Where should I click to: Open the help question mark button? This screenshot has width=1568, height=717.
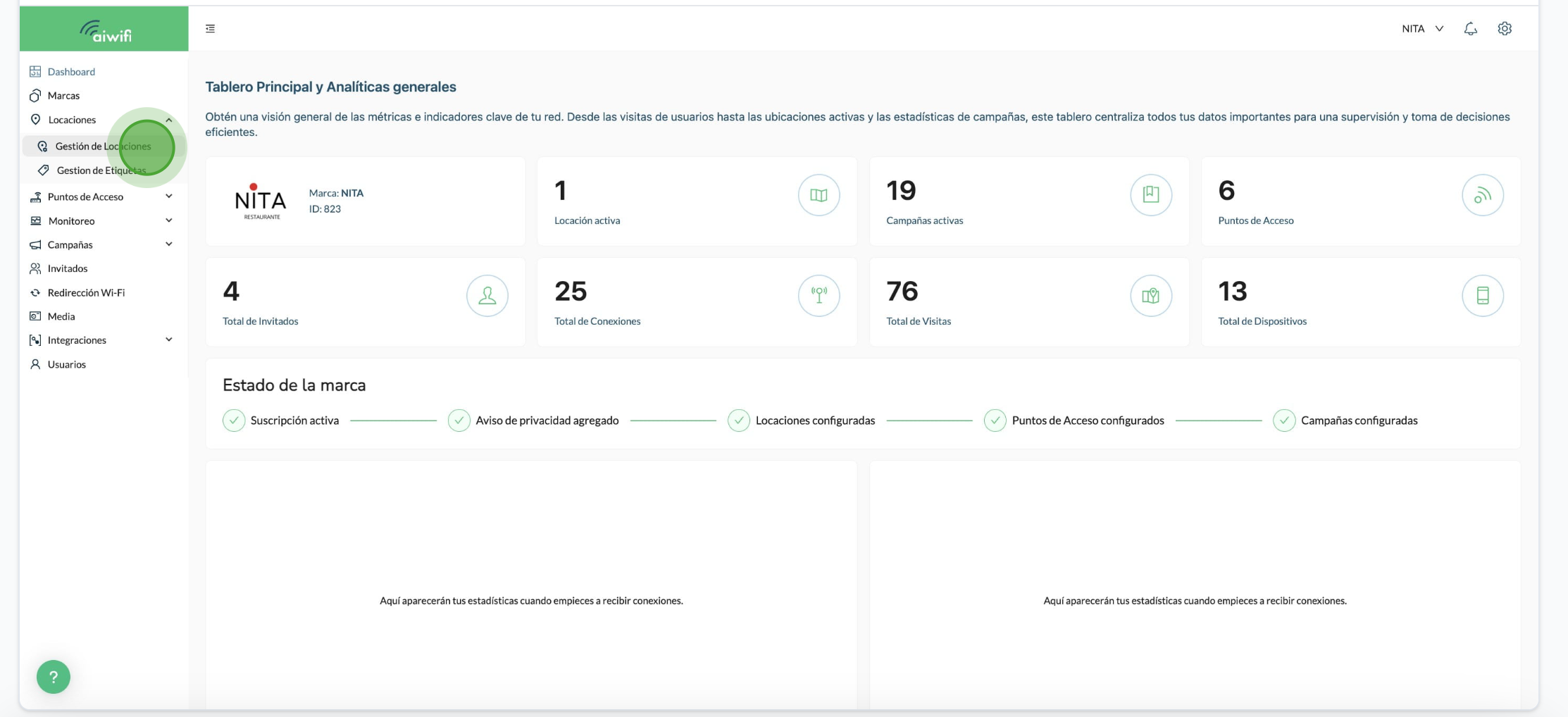click(54, 677)
